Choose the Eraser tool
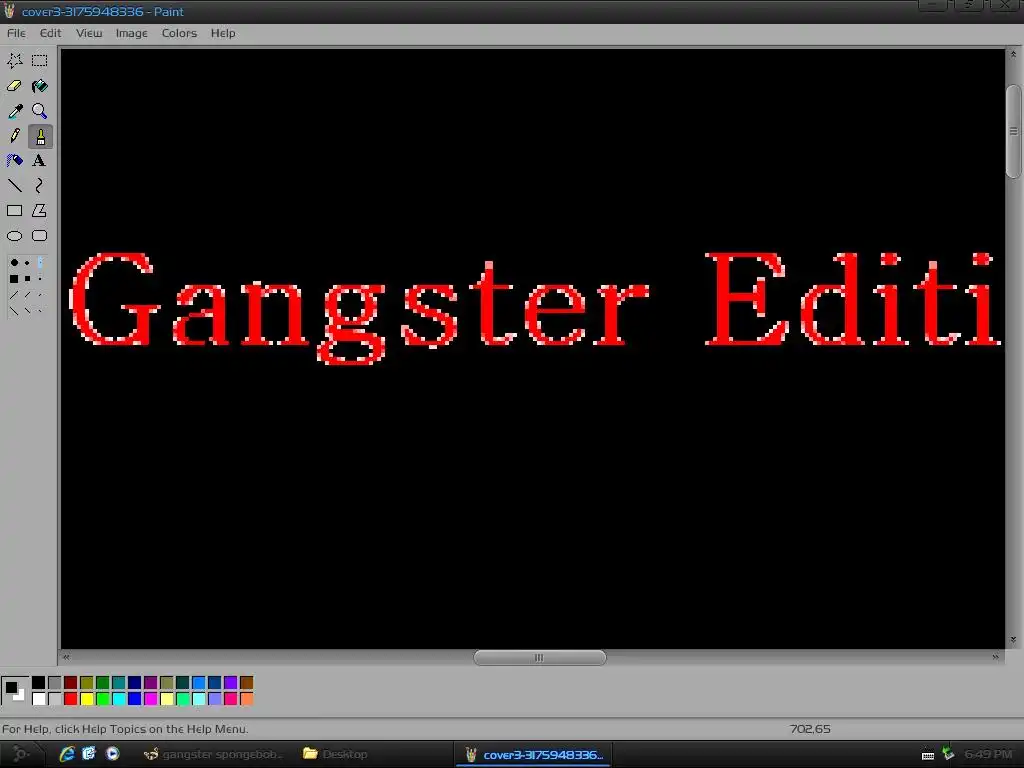The image size is (1024, 768). click(14, 86)
